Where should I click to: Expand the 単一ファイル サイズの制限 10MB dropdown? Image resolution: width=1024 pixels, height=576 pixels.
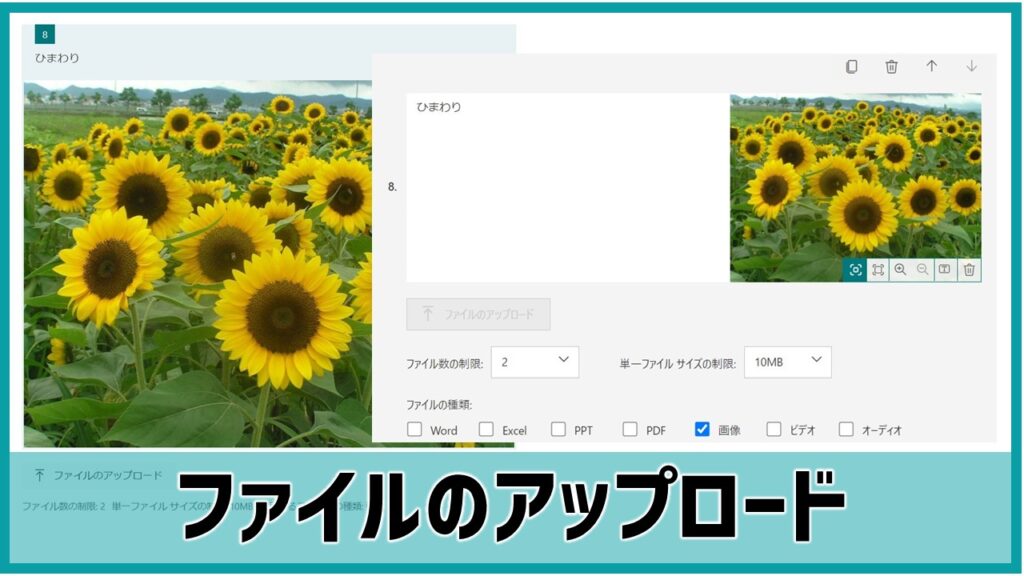pyautogui.click(x=787, y=362)
